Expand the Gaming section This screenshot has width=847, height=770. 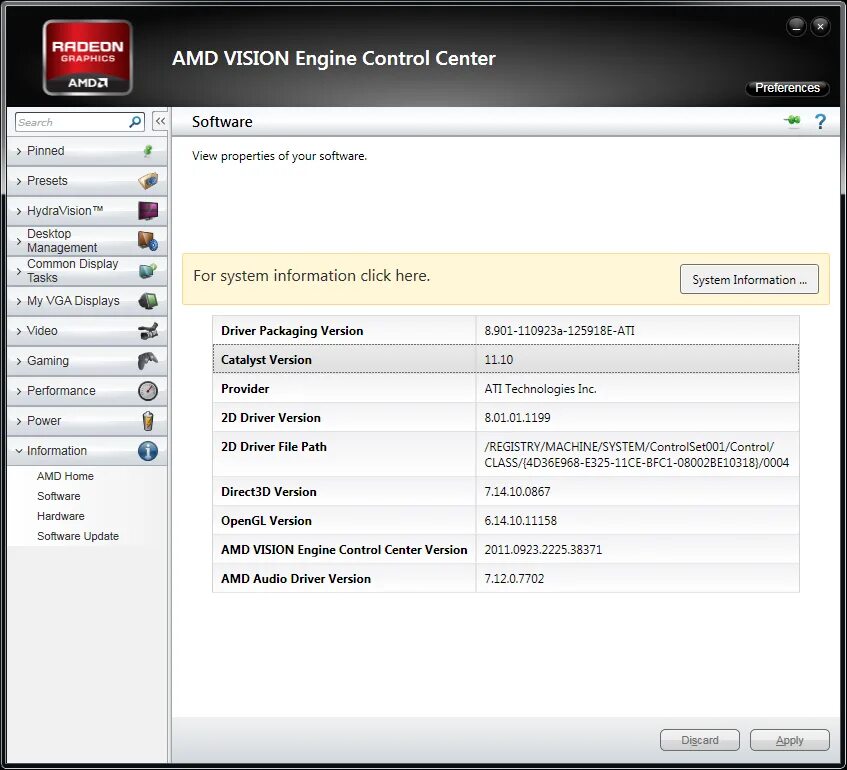87,360
